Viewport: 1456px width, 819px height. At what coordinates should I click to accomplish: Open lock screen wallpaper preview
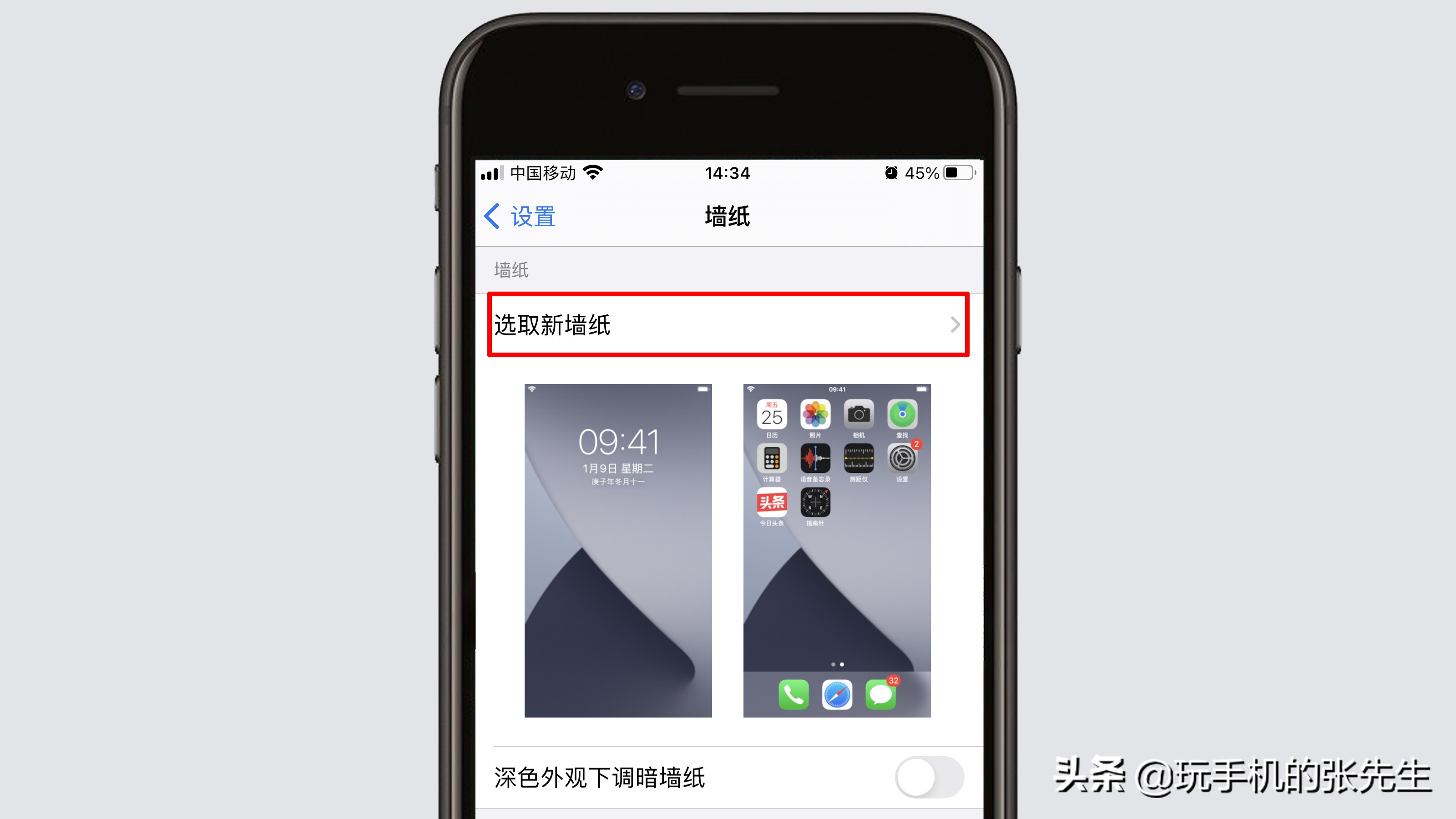coord(617,549)
